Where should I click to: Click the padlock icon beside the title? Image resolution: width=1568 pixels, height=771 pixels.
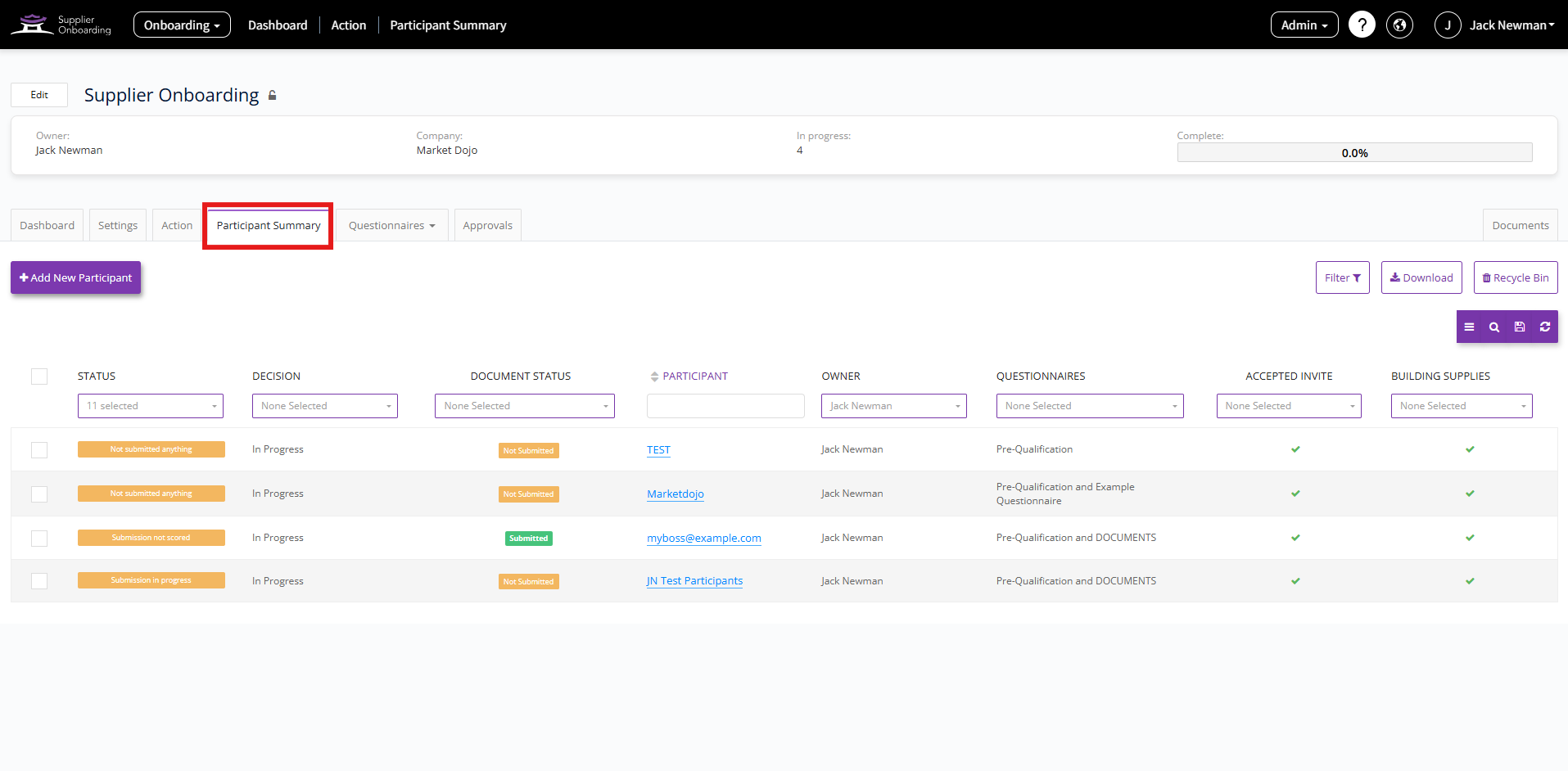[x=273, y=96]
